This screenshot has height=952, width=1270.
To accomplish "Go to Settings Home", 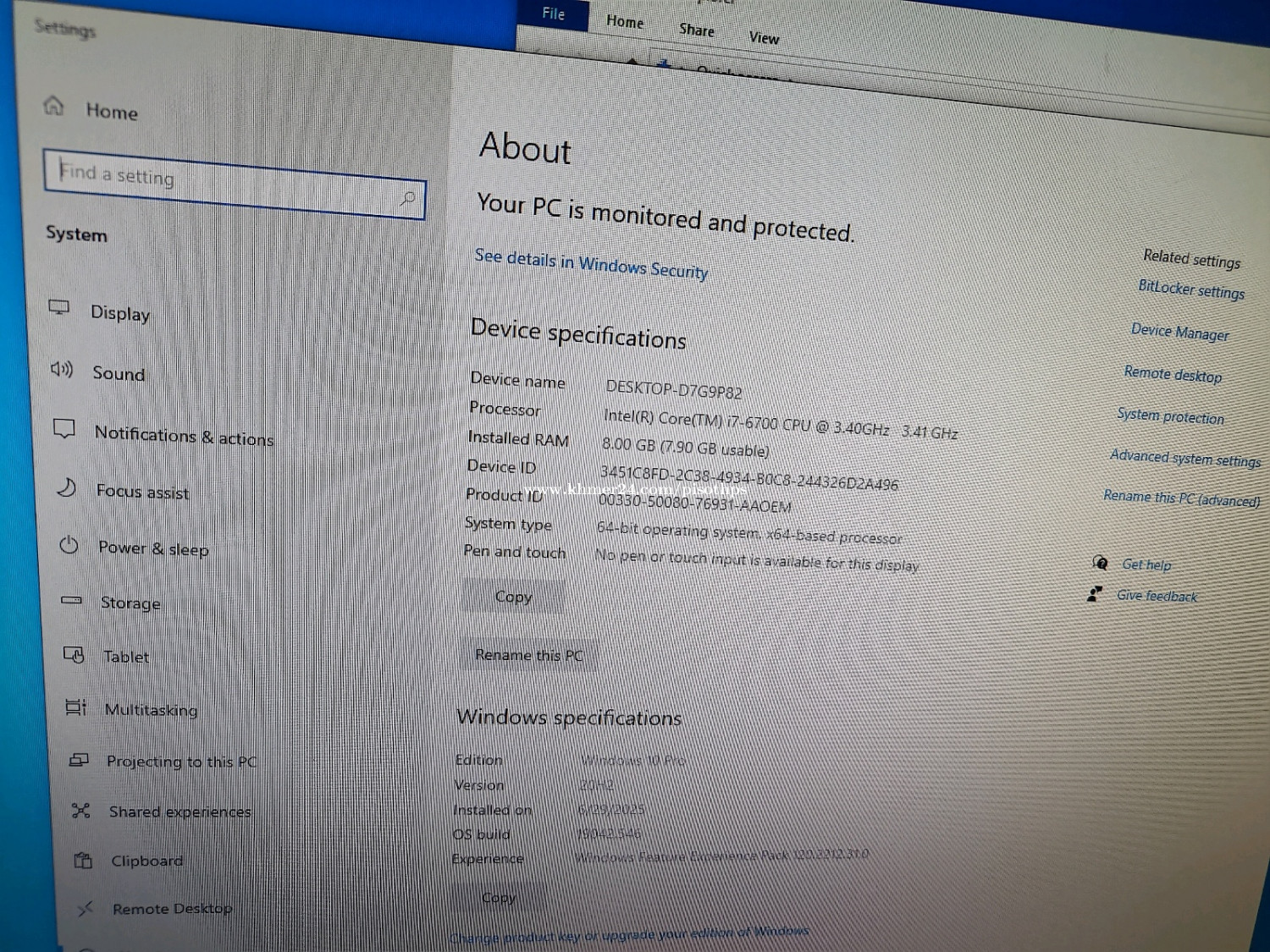I will [112, 111].
